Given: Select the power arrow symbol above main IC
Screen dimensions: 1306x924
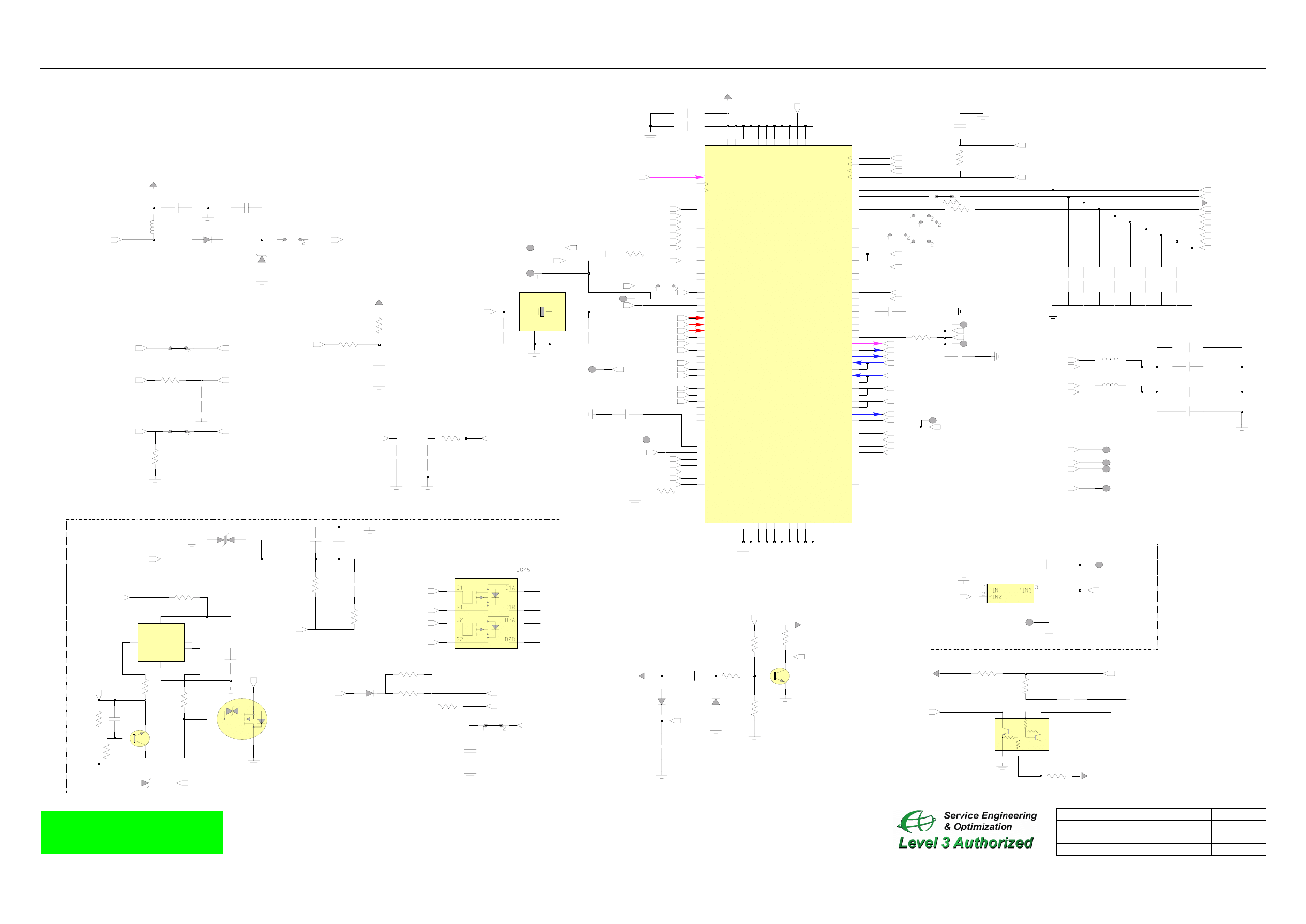Looking at the screenshot, I should pos(727,97).
